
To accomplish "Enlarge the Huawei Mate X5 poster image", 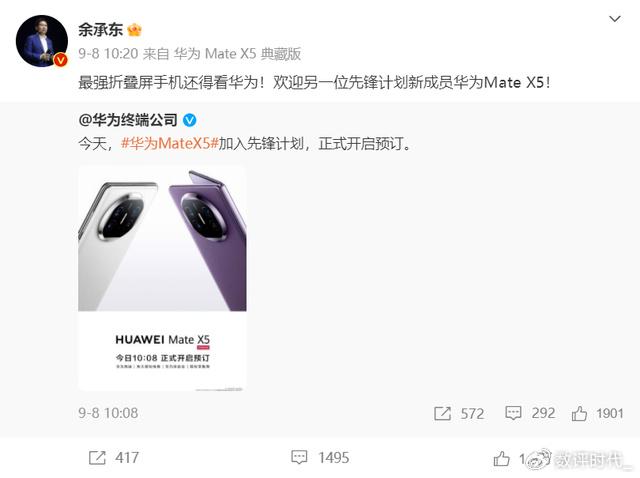I will pos(162,278).
